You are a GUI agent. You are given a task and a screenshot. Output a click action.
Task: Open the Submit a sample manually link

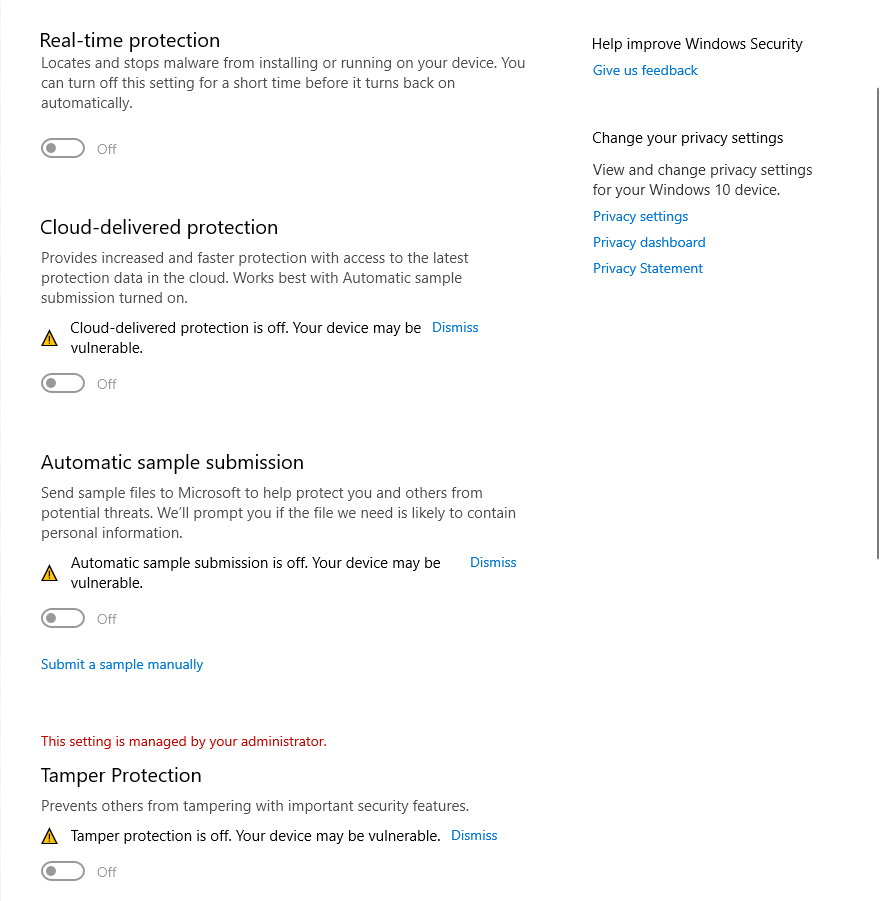[x=122, y=664]
